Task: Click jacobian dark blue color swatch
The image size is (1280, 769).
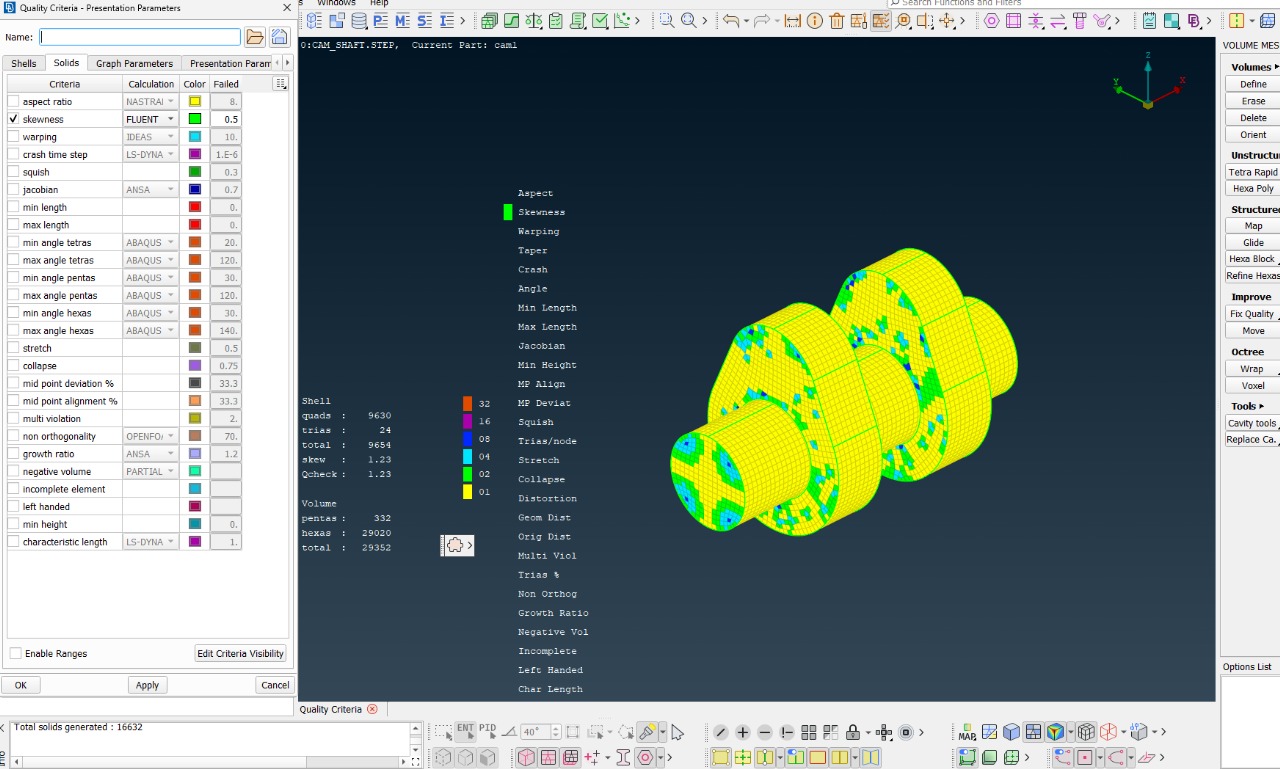Action: pos(195,189)
